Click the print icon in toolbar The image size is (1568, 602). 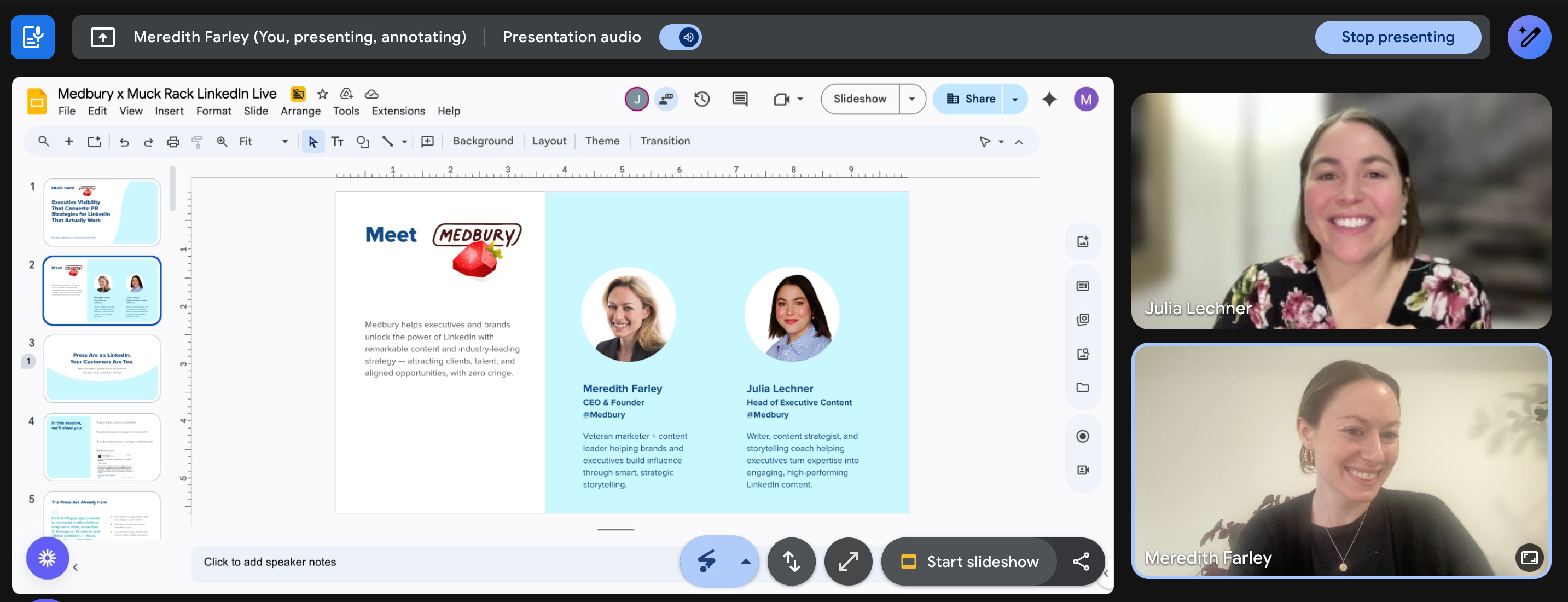(173, 142)
